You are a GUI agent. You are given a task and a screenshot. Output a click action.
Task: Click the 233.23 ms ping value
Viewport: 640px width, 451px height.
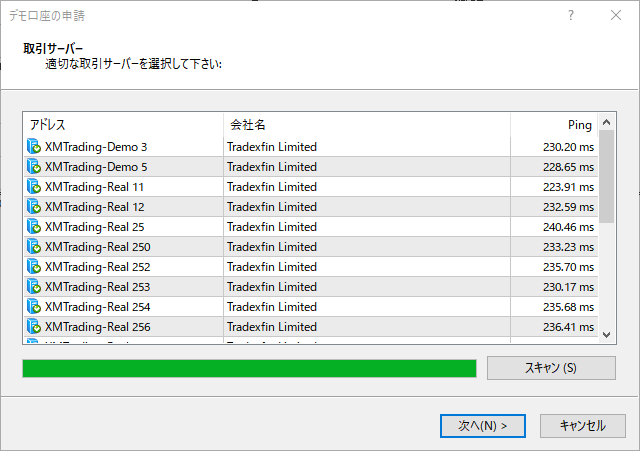(x=568, y=247)
